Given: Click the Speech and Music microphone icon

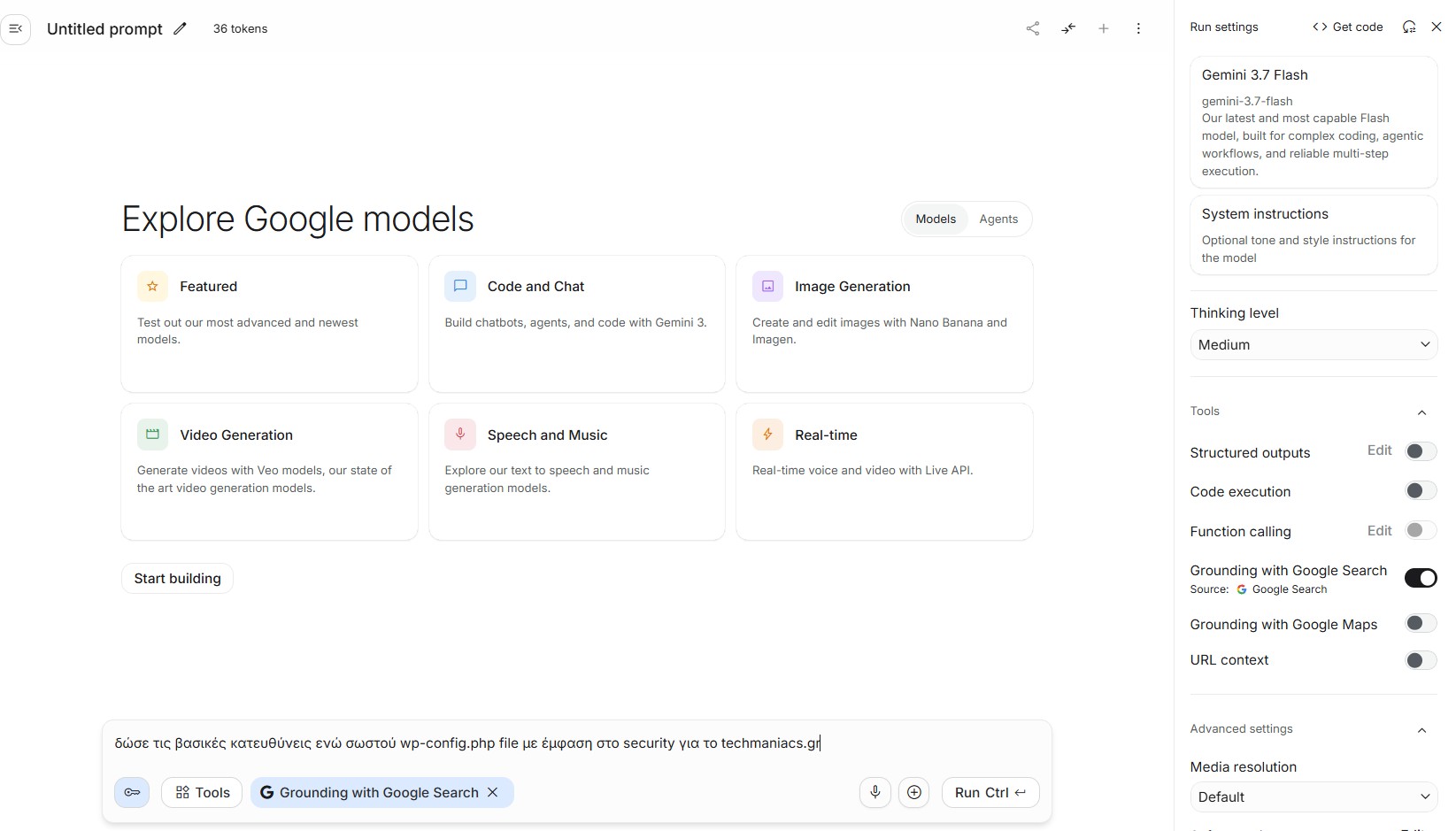Looking at the screenshot, I should [x=460, y=435].
